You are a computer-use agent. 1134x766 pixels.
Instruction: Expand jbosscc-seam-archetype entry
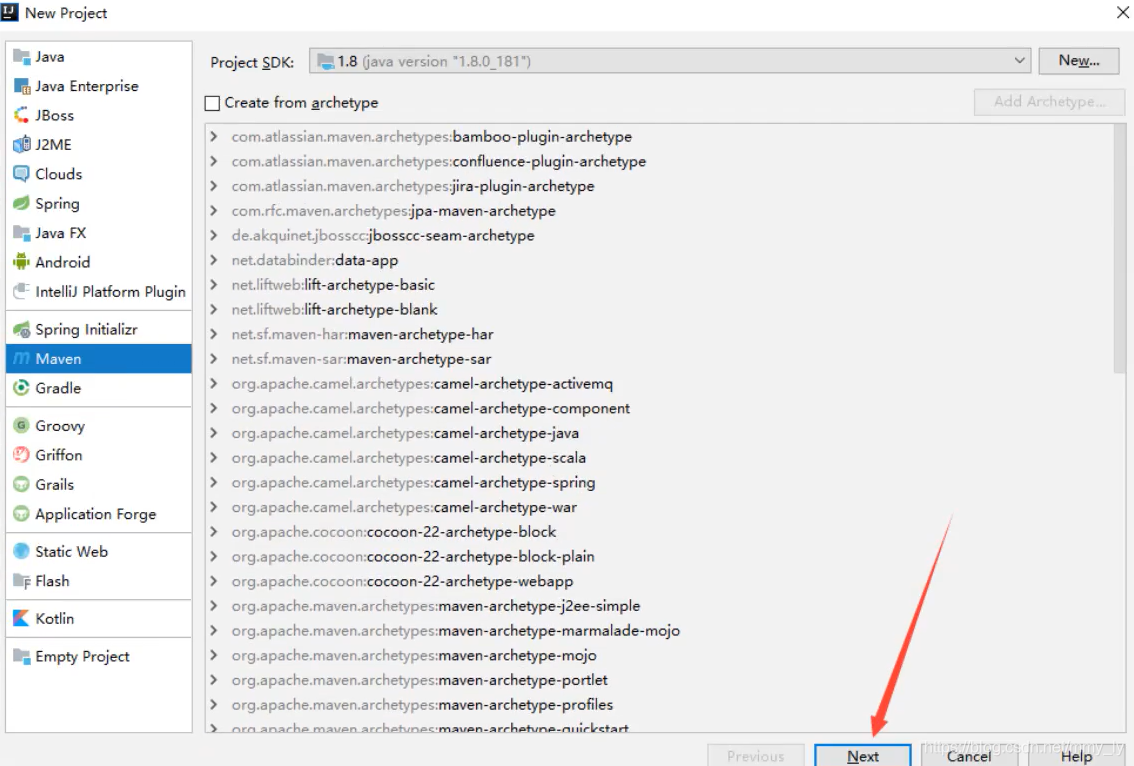click(x=213, y=235)
